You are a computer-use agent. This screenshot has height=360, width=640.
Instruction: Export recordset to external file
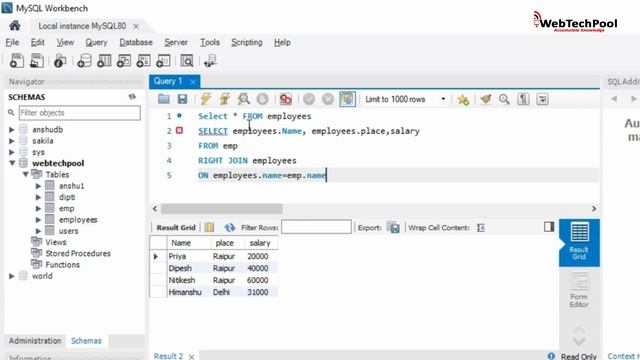(393, 227)
